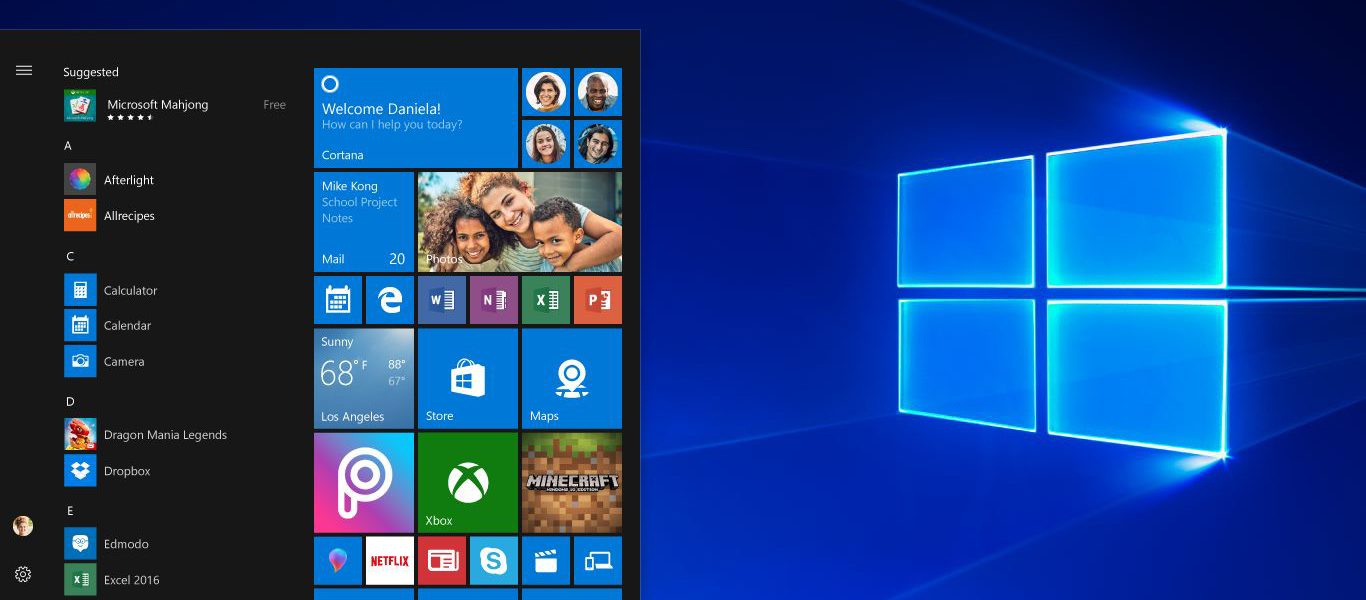Open the Skype tile
The height and width of the screenshot is (600, 1366).
[x=493, y=561]
